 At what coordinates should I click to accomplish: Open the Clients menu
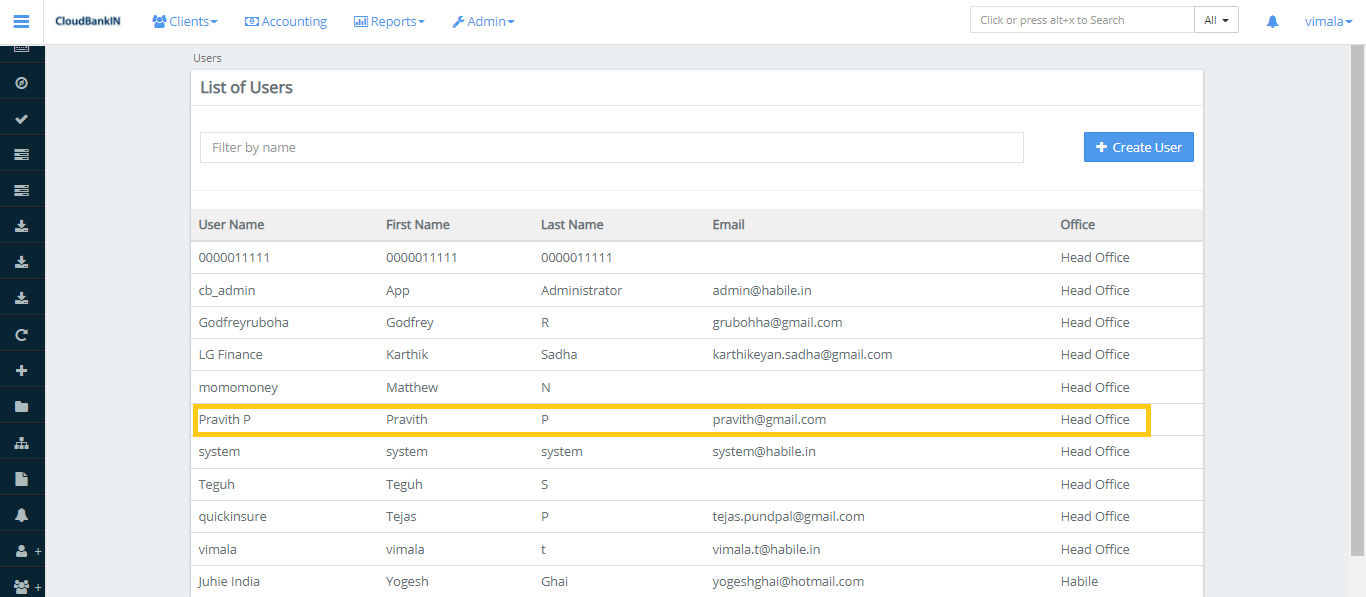click(x=184, y=20)
